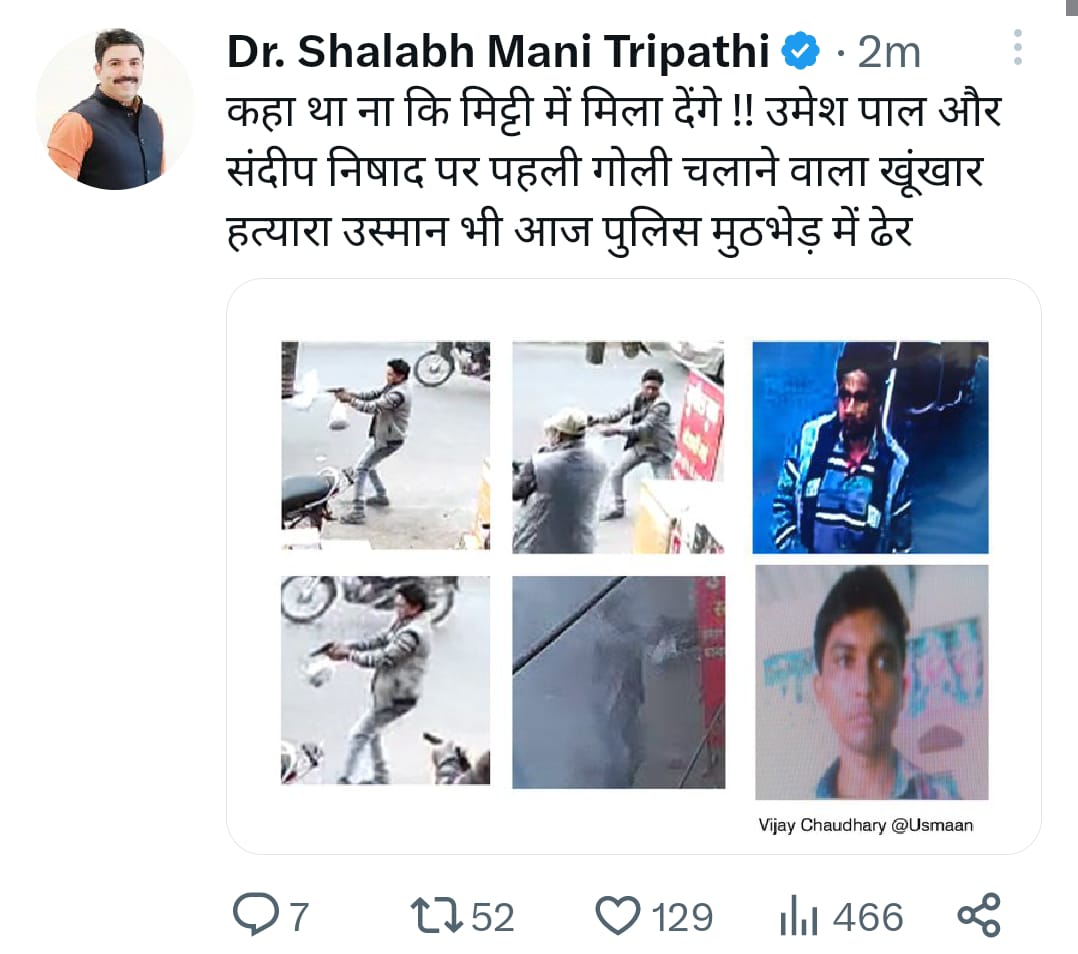Open blue-tinted CCTV photo of man
The width and height of the screenshot is (1078, 954).
tap(870, 447)
